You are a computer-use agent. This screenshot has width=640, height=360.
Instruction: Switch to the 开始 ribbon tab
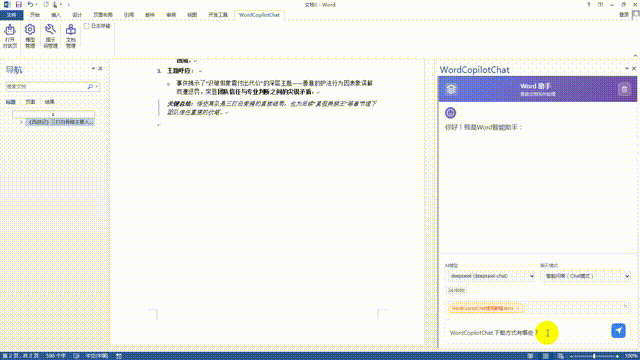35,15
